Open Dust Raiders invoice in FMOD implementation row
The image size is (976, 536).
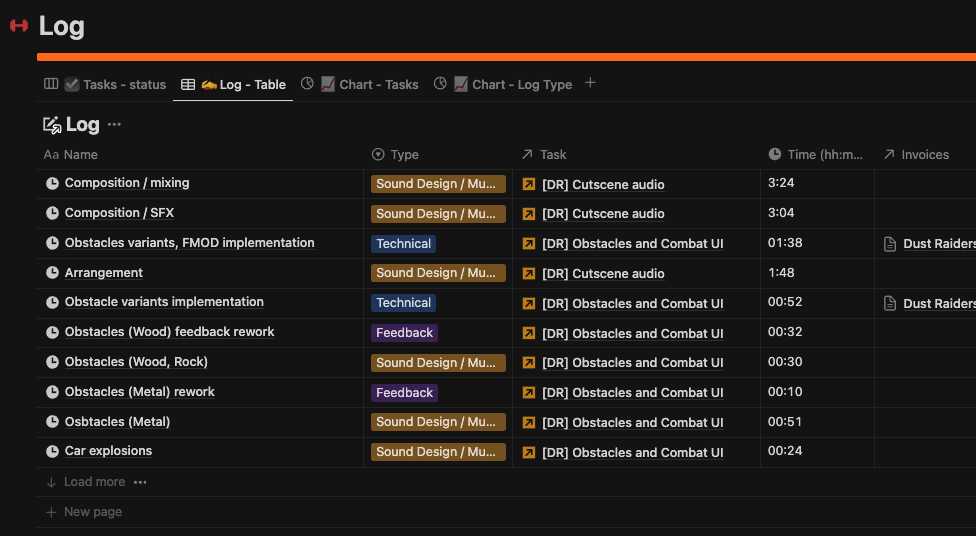pyautogui.click(x=939, y=243)
